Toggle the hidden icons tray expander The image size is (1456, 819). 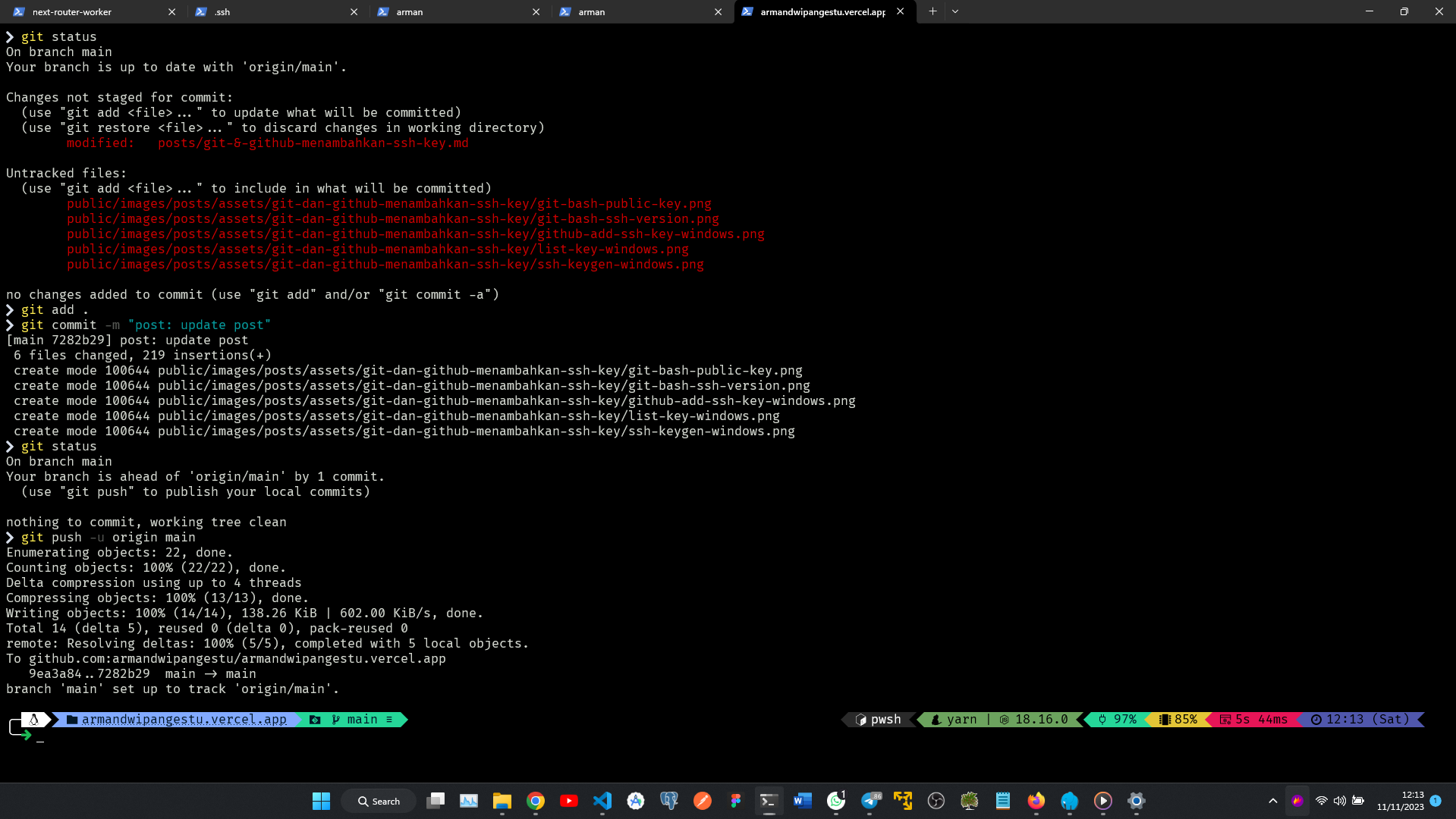pyautogui.click(x=1273, y=801)
